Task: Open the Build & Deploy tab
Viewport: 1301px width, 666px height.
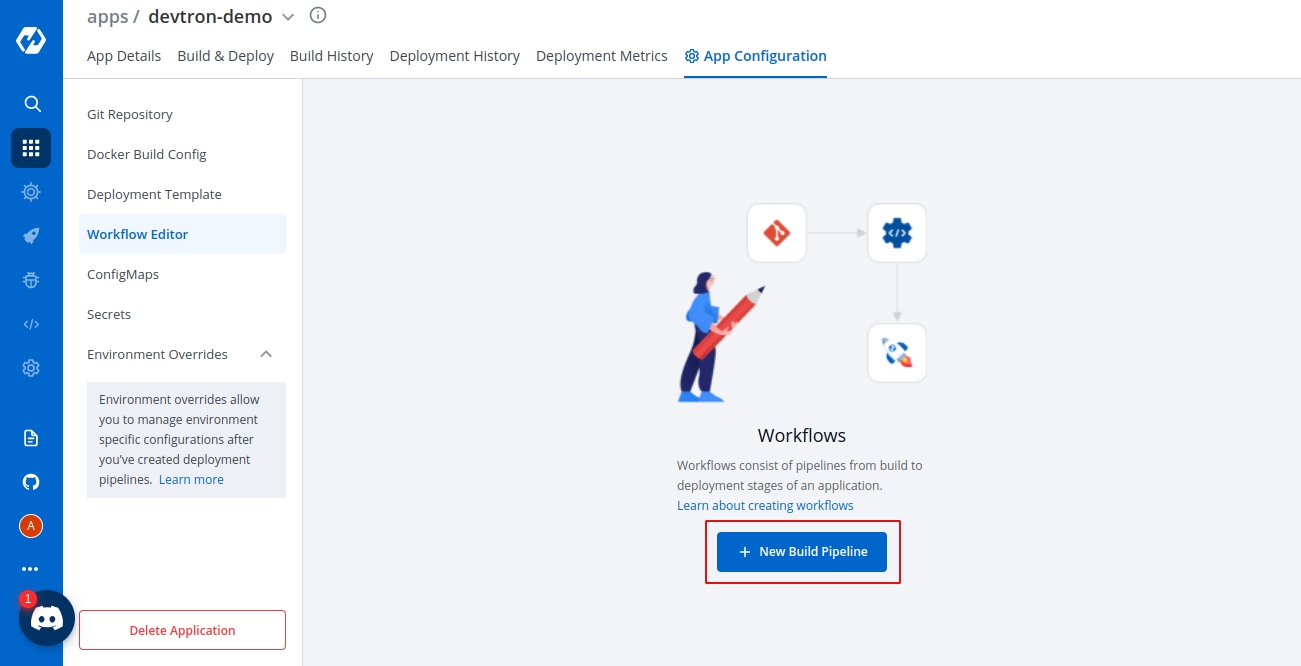Action: pyautogui.click(x=226, y=56)
